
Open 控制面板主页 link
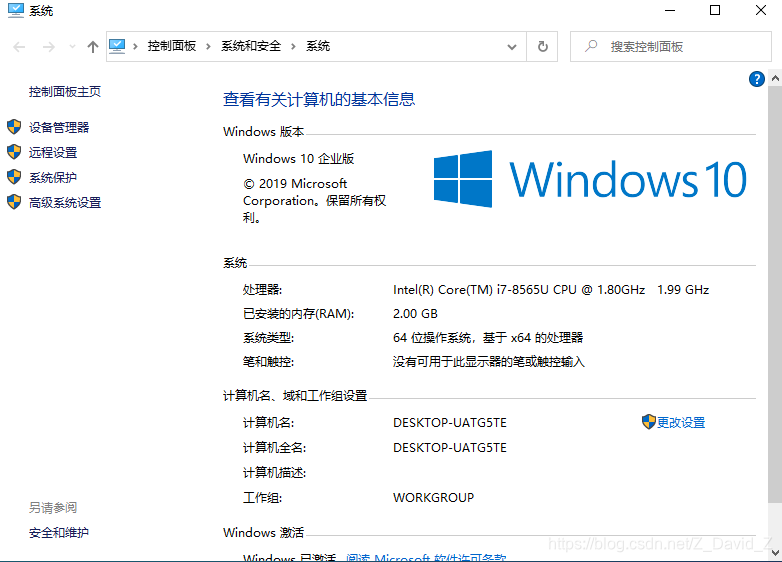click(x=65, y=92)
